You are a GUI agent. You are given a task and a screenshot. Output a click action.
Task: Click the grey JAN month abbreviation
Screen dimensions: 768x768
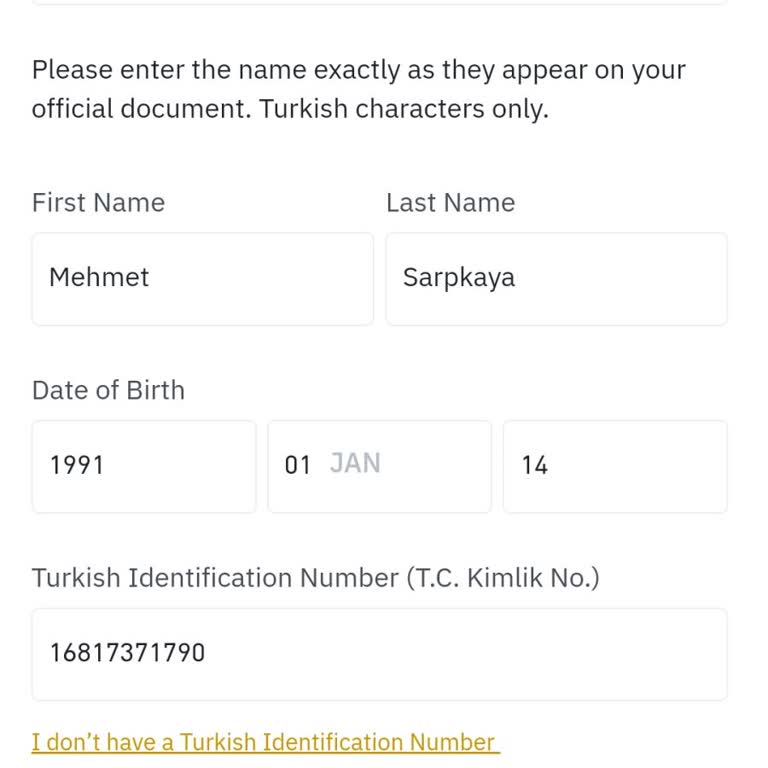coord(355,464)
